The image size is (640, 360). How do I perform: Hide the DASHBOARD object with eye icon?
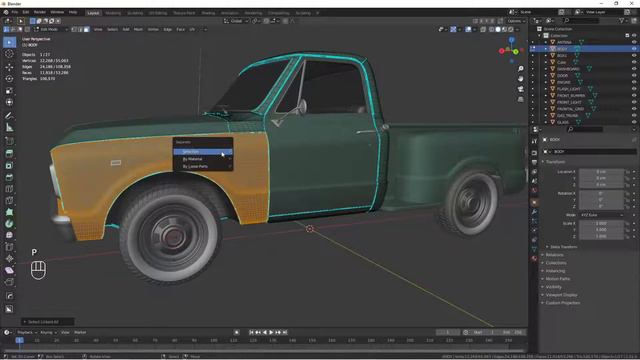(634, 69)
